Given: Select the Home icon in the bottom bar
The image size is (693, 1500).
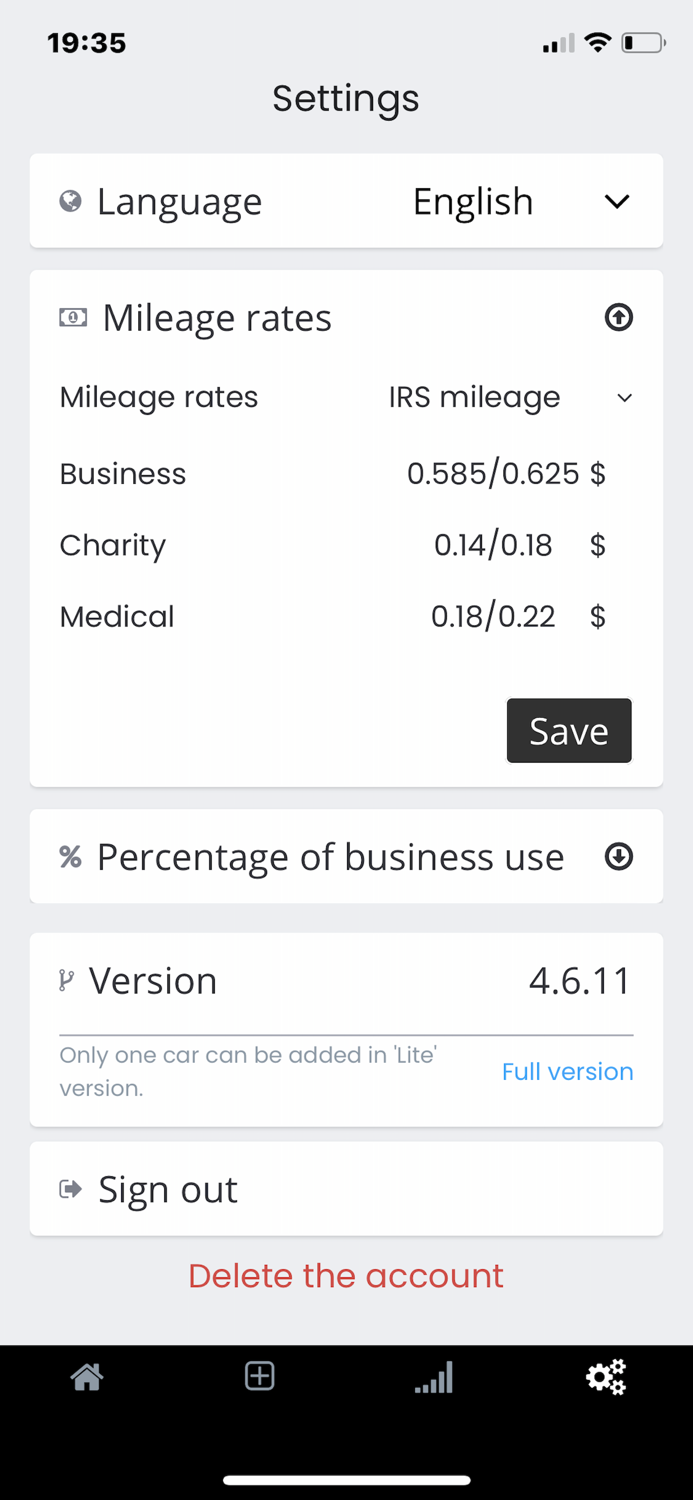Looking at the screenshot, I should point(86,1376).
